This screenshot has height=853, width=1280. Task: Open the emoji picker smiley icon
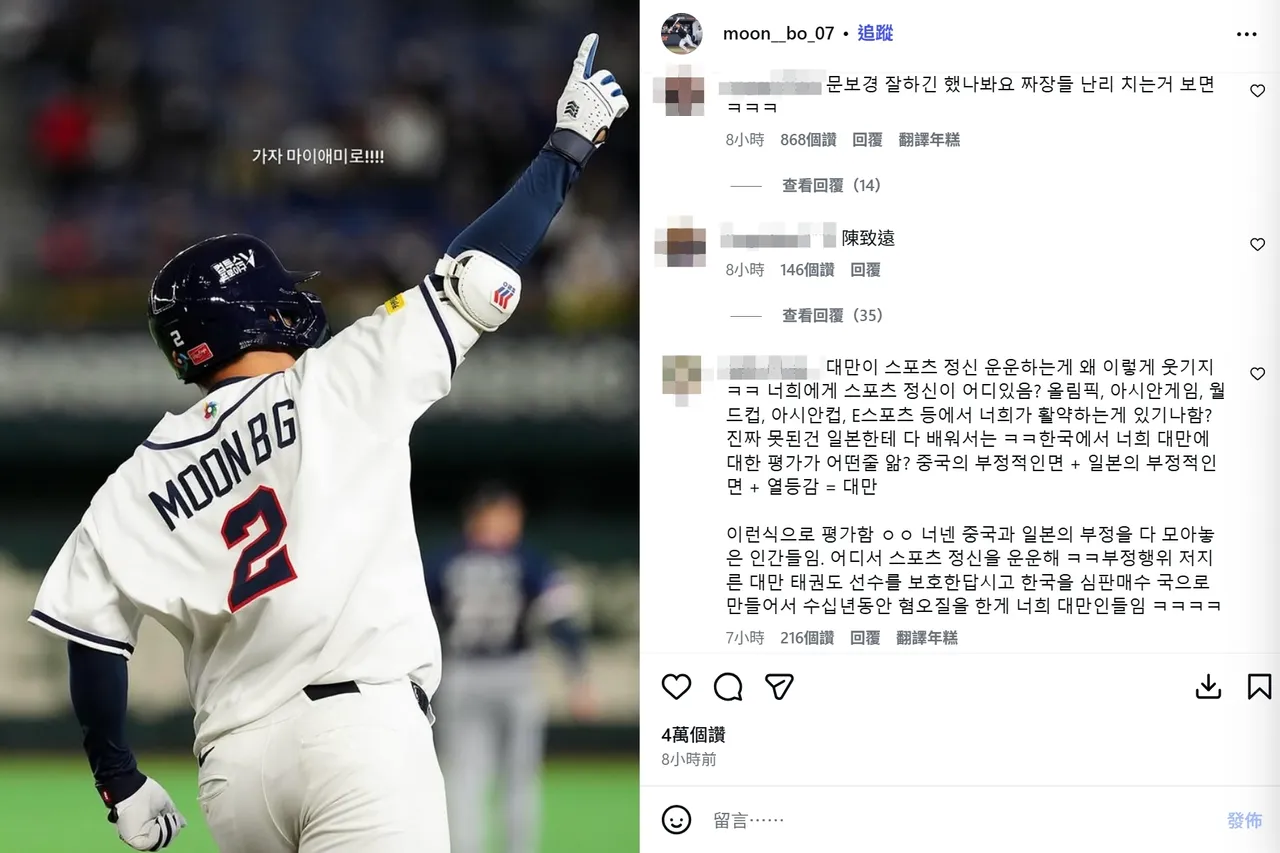coord(677,820)
